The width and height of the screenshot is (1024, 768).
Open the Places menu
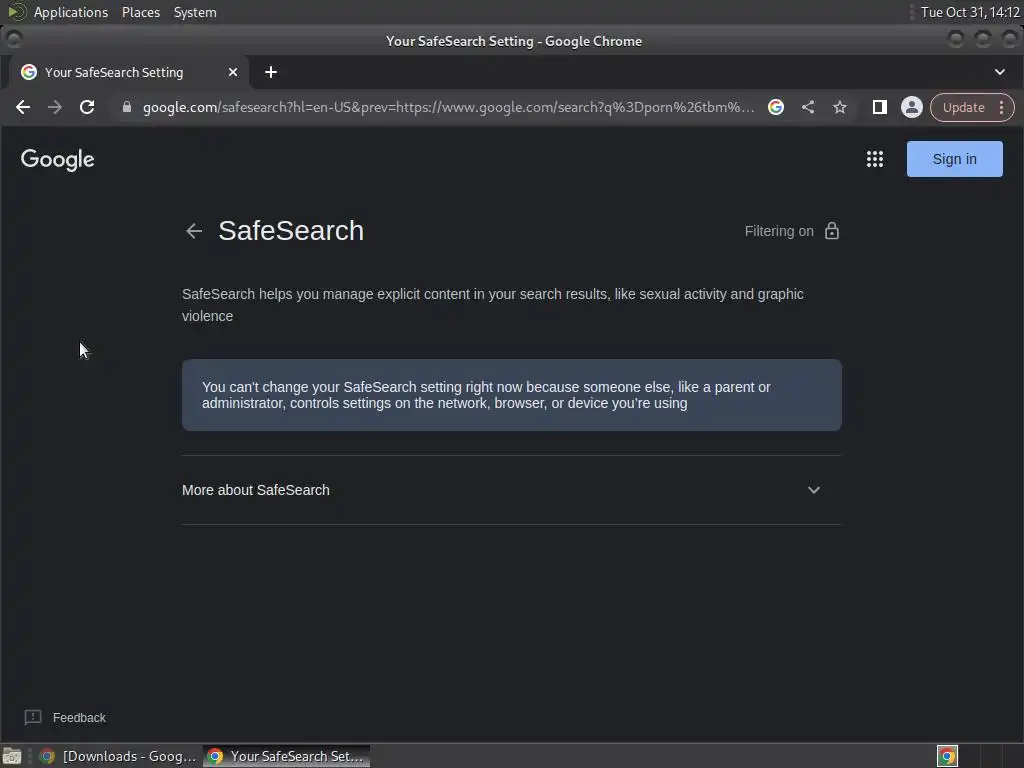(140, 12)
